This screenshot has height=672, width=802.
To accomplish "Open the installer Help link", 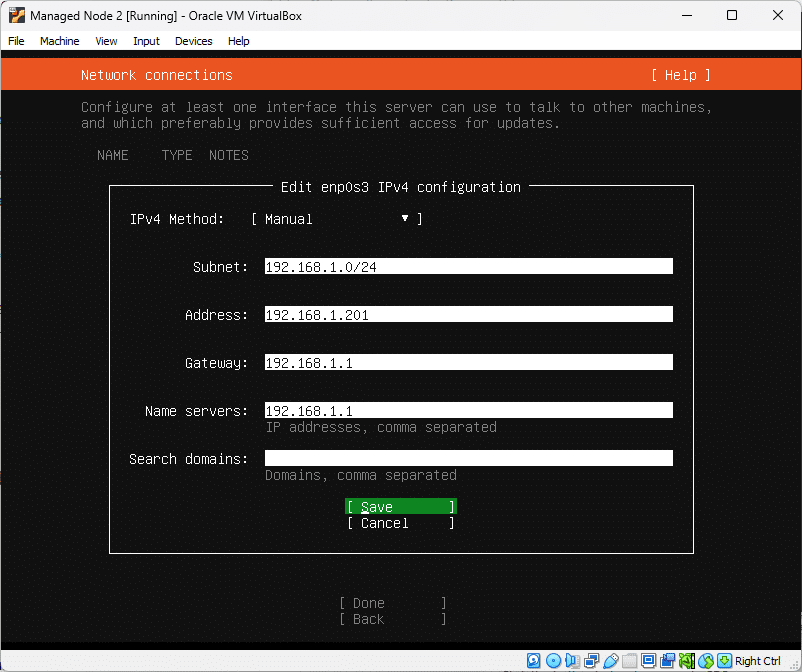I will coord(680,75).
